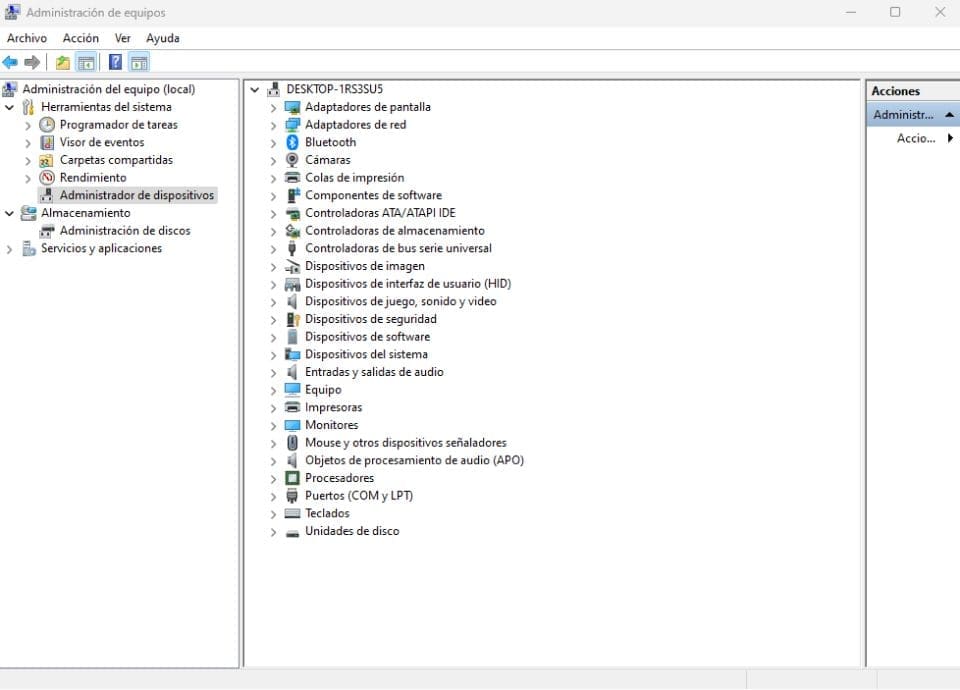This screenshot has height=690, width=960.
Task: Collapse the DESKTOP-1RS3SU5 node
Action: [254, 89]
